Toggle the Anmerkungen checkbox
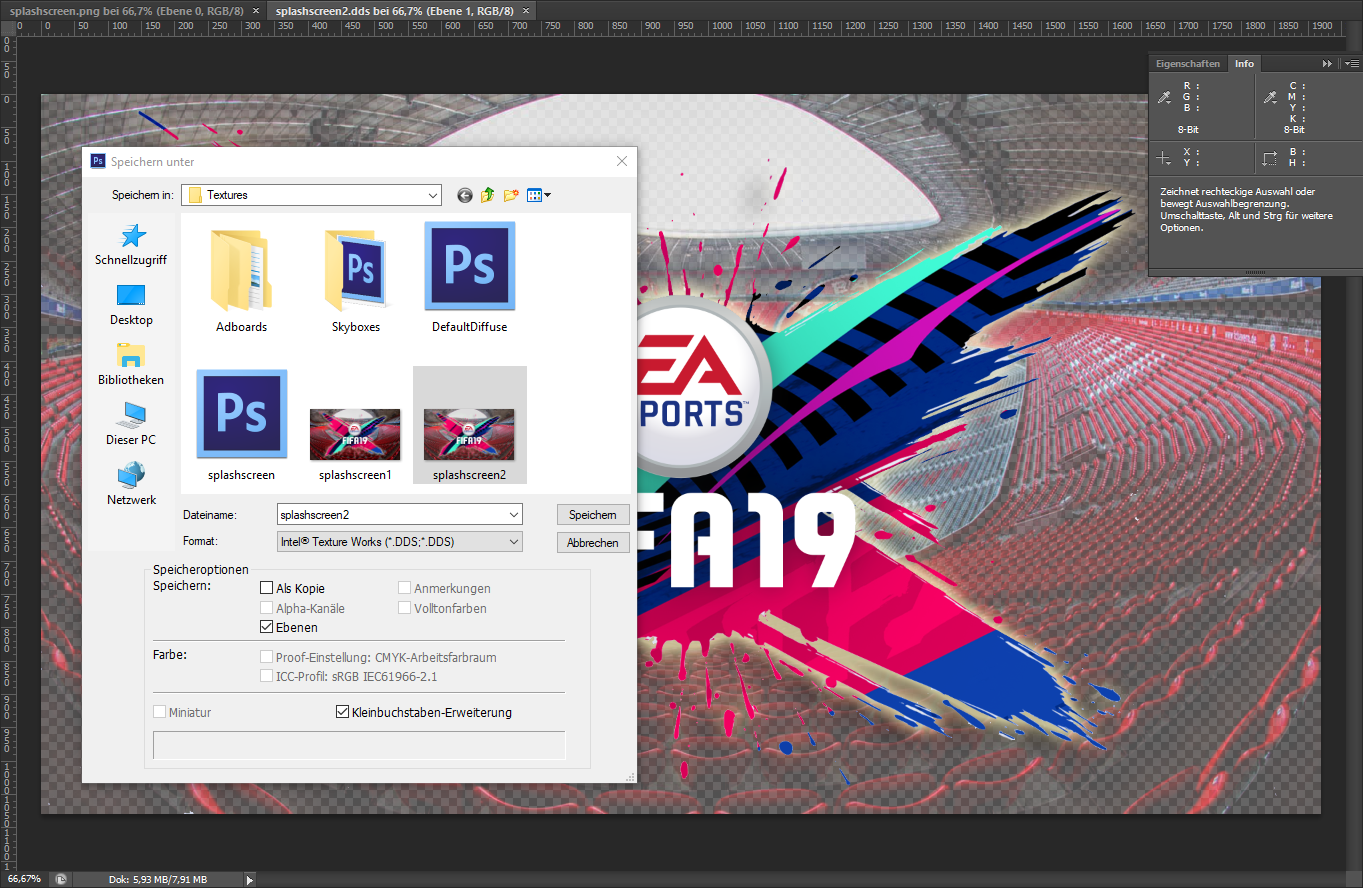1363x888 pixels. [405, 588]
